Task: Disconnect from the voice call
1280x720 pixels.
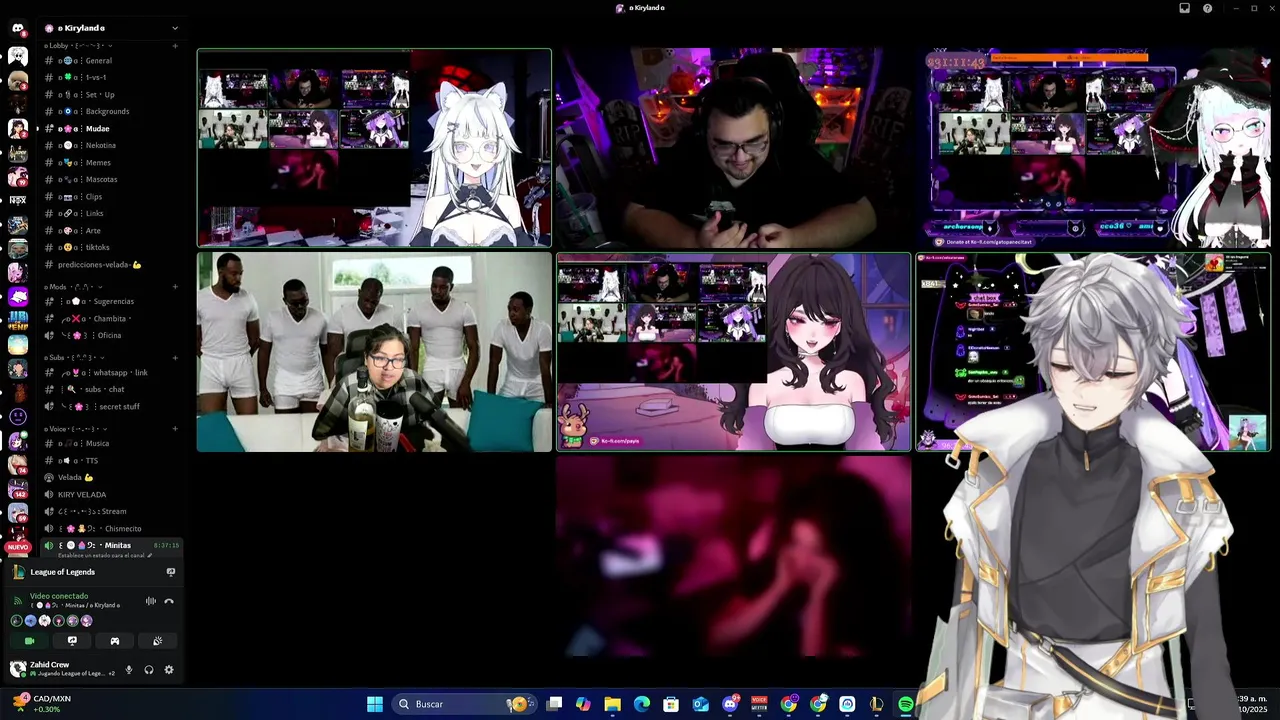Action: click(x=169, y=601)
